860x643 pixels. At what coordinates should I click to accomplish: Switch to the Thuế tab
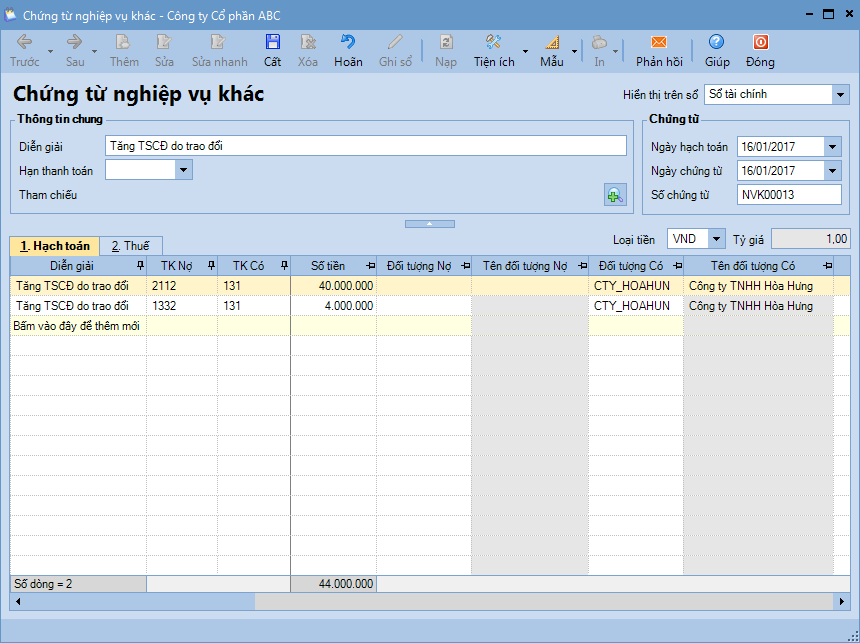[x=130, y=246]
